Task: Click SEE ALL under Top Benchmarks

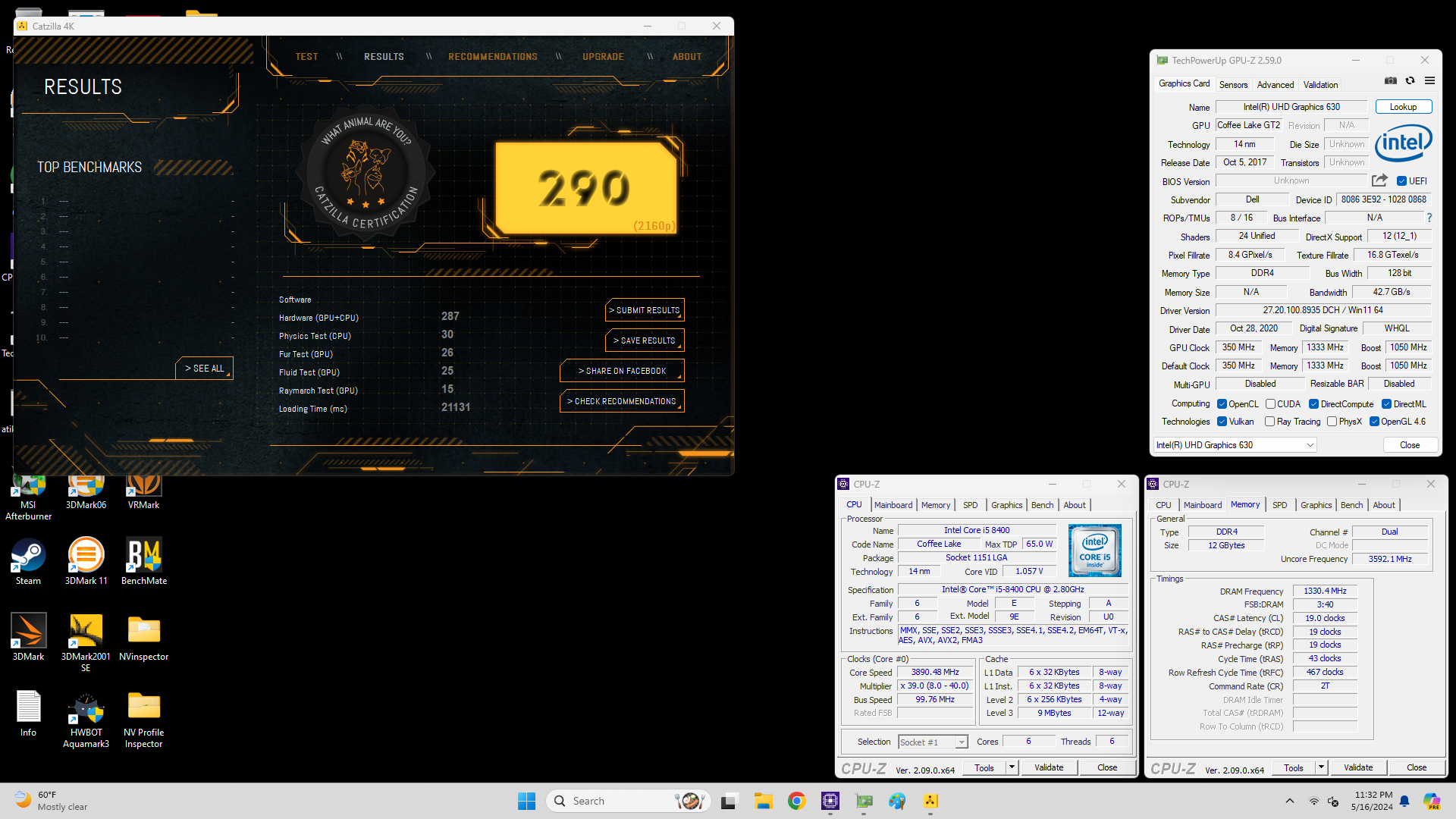Action: point(205,368)
